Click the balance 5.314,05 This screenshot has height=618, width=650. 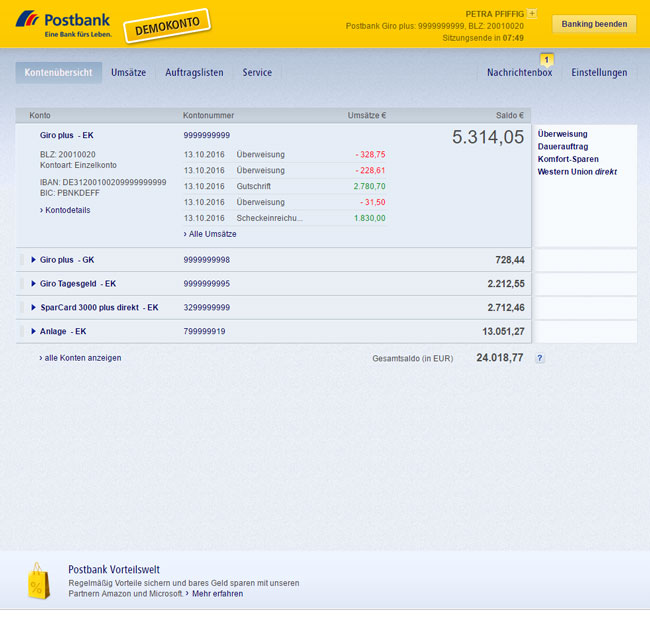coord(488,137)
